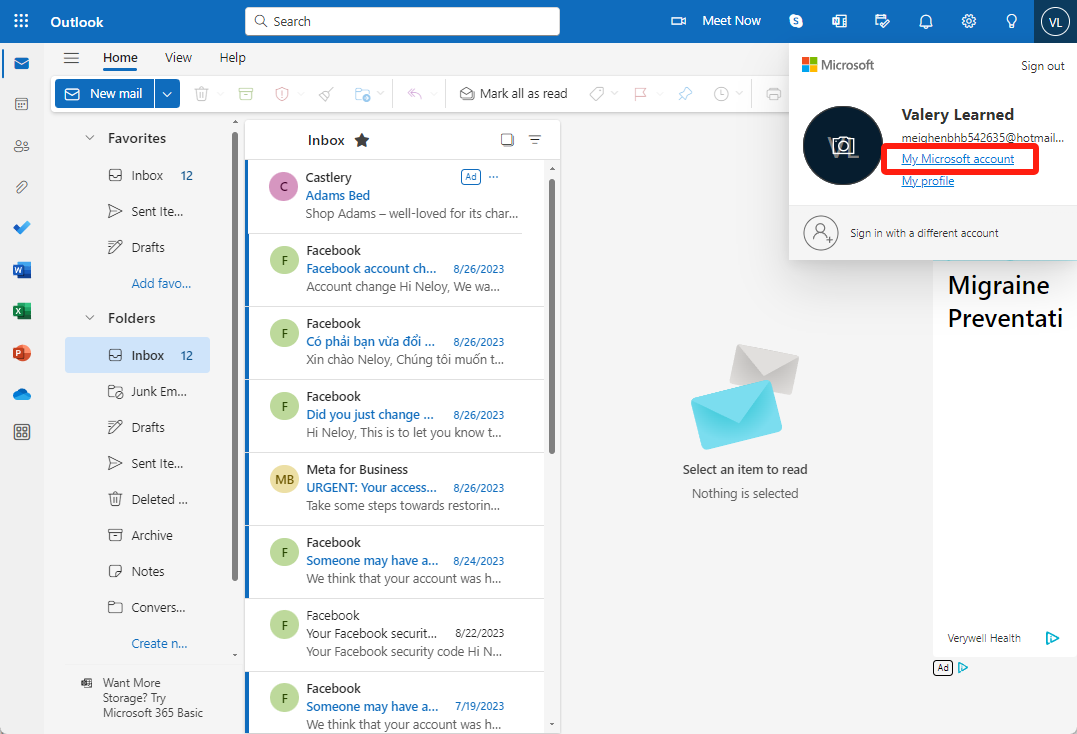1077x734 pixels.
Task: Click the New mail button
Action: click(105, 94)
